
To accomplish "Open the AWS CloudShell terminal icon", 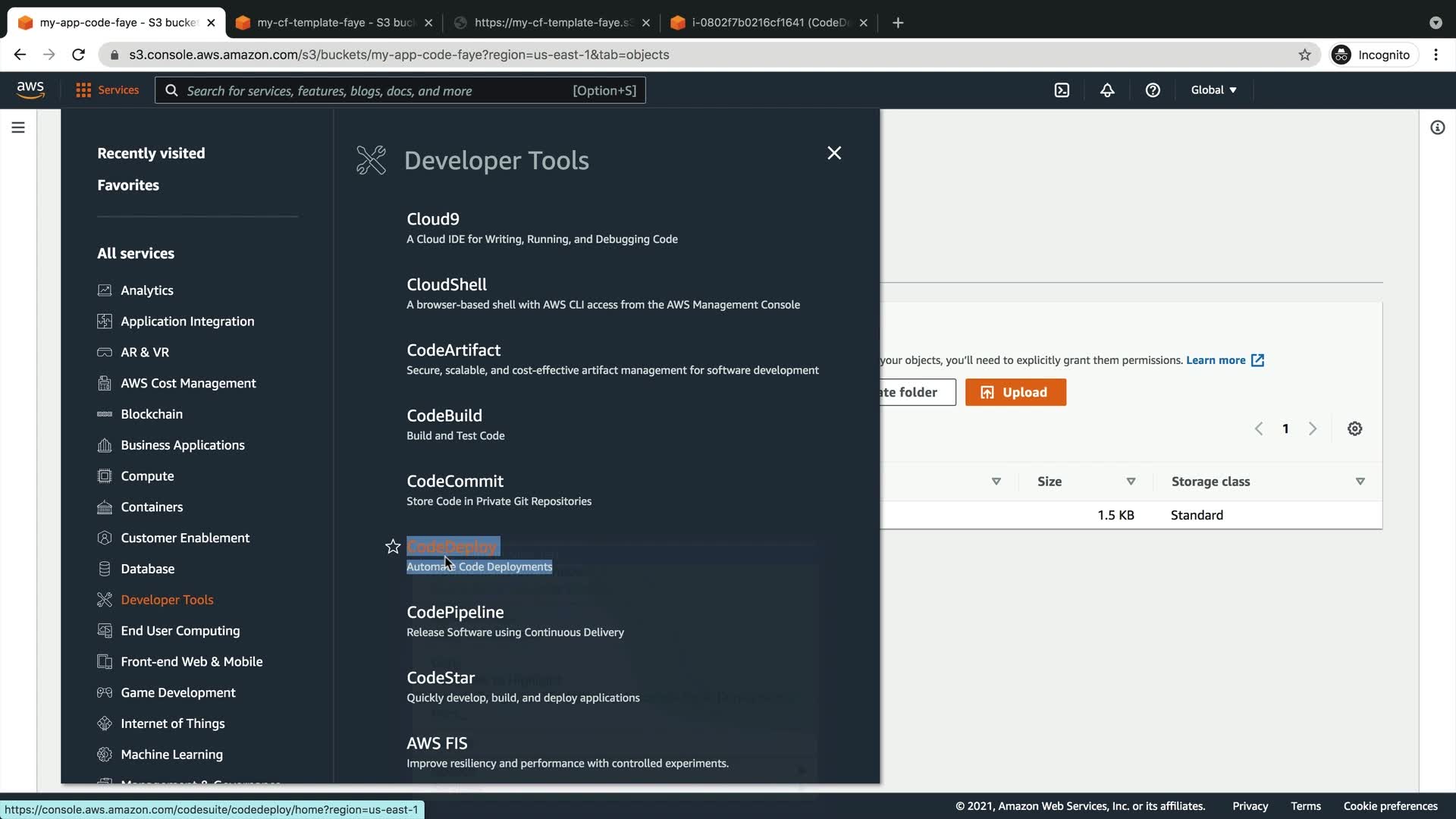I will pos(1062,90).
